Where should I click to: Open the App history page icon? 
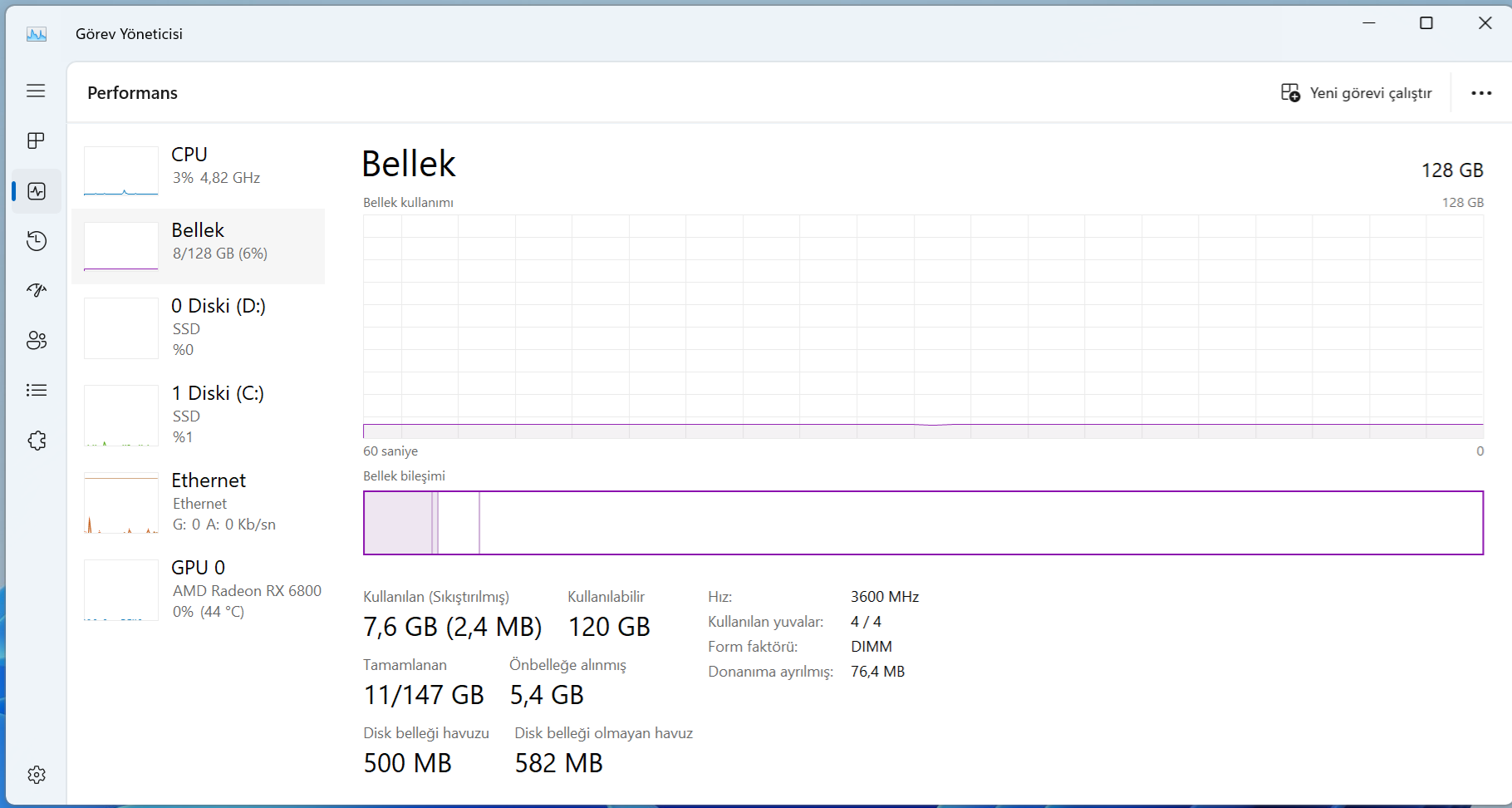click(x=36, y=241)
